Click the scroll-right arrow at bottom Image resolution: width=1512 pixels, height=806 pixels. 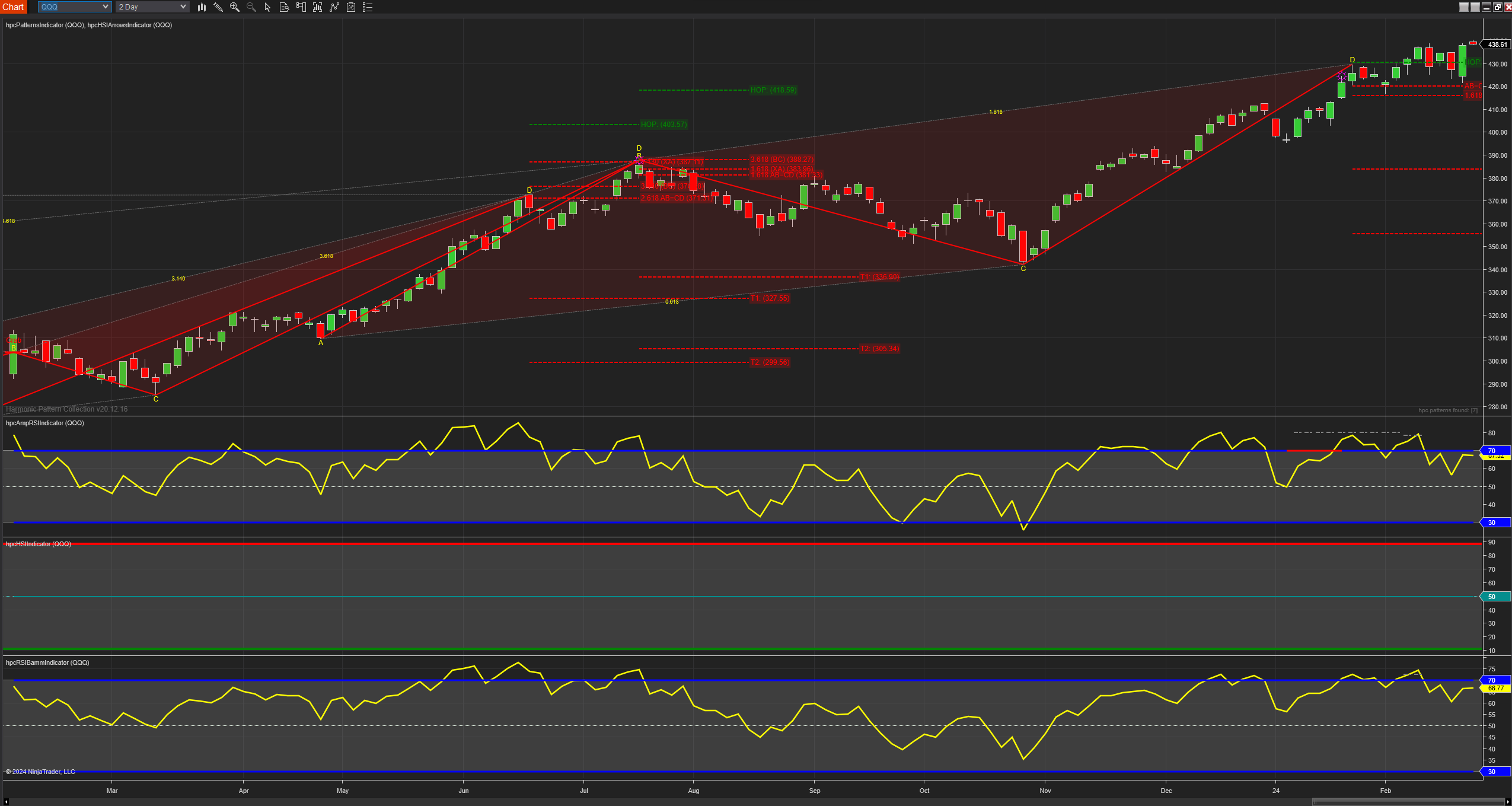point(1507,802)
